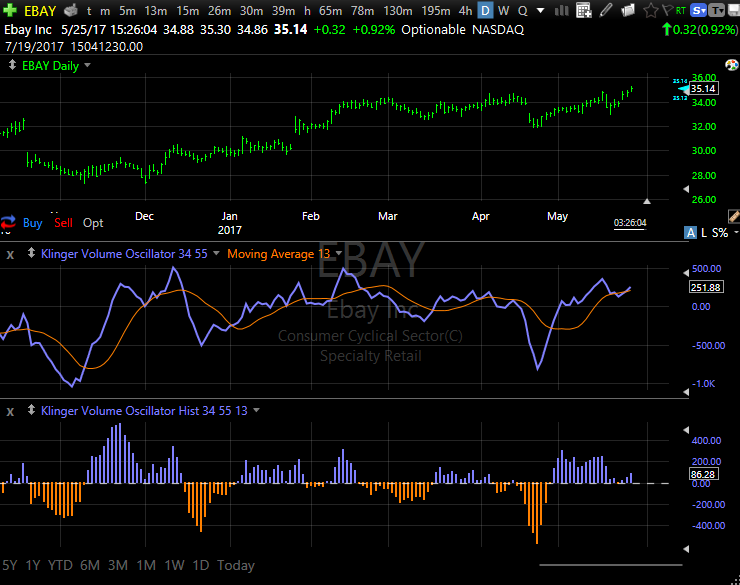Screen dimensions: 740x585
Task: Select the t tick timeframe
Action: 89,10
